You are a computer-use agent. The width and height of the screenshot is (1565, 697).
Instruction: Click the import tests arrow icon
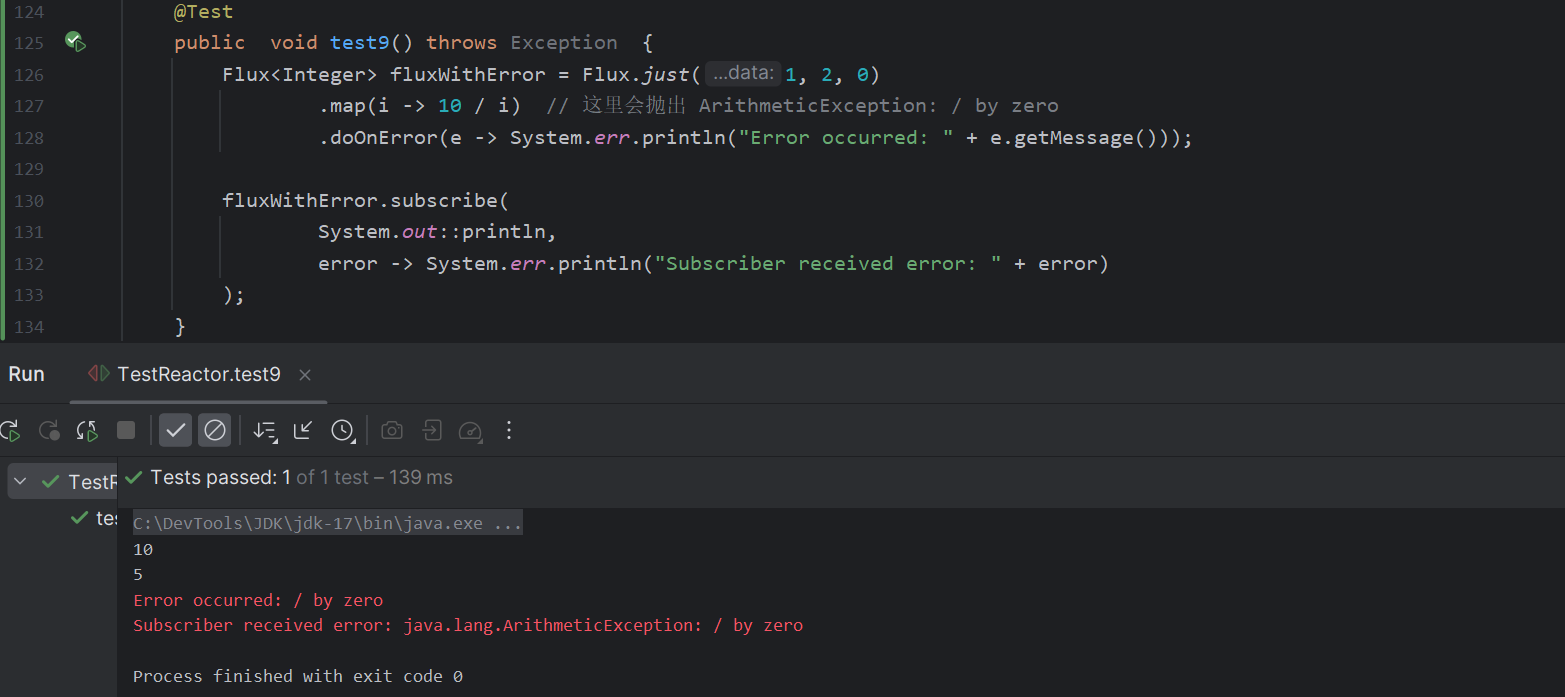pyautogui.click(x=431, y=430)
